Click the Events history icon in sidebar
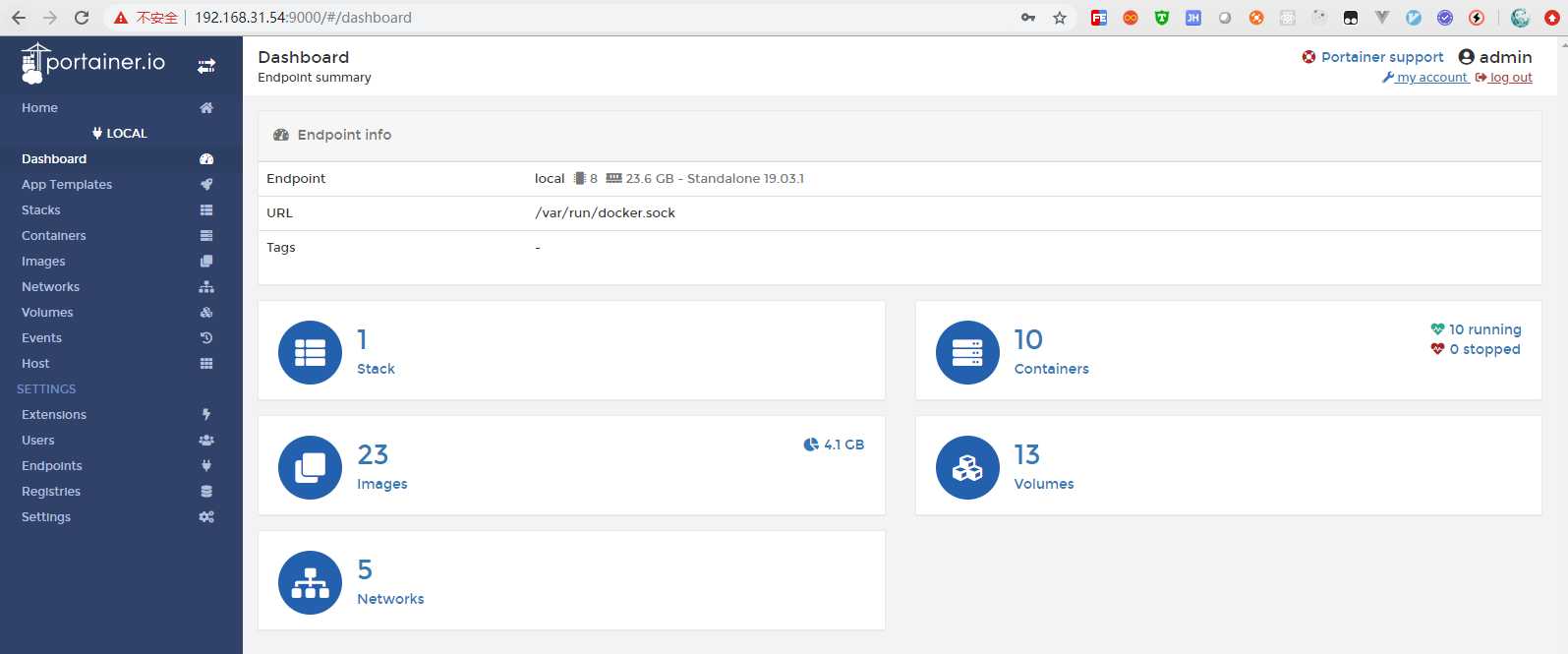The height and width of the screenshot is (654, 1568). pyautogui.click(x=206, y=338)
